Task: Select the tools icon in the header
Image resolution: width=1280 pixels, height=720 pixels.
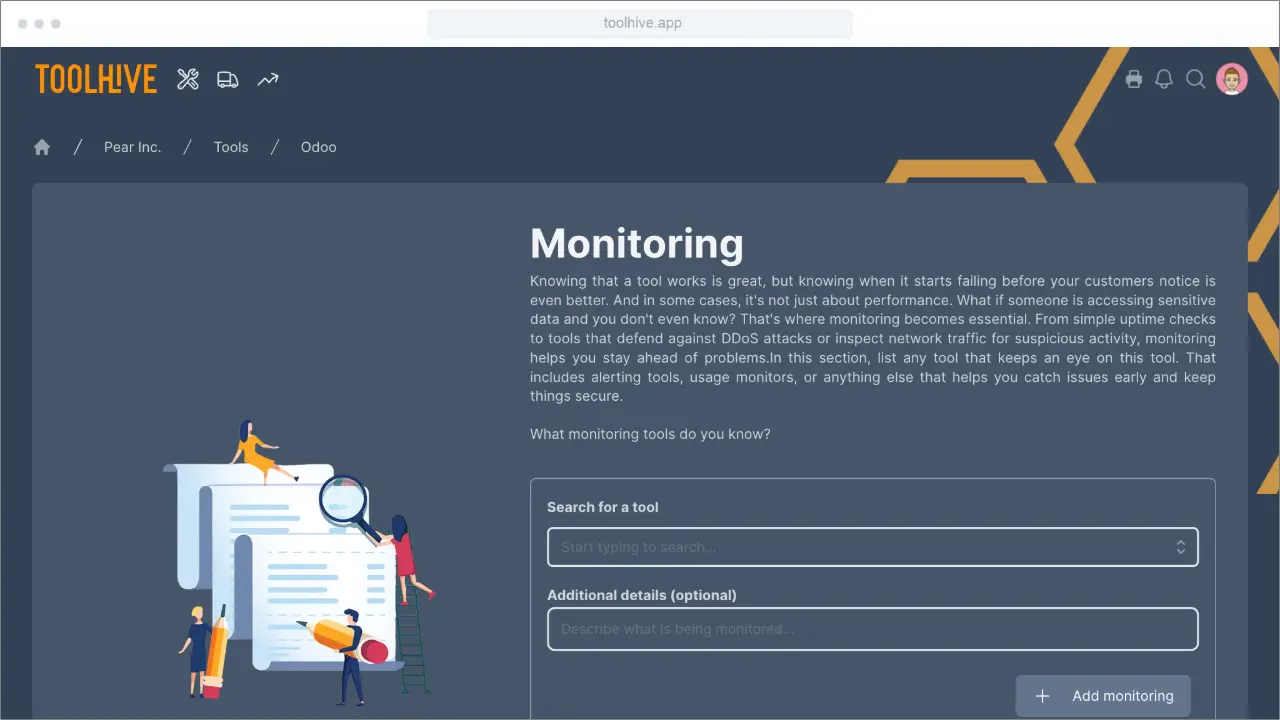Action: [x=188, y=79]
